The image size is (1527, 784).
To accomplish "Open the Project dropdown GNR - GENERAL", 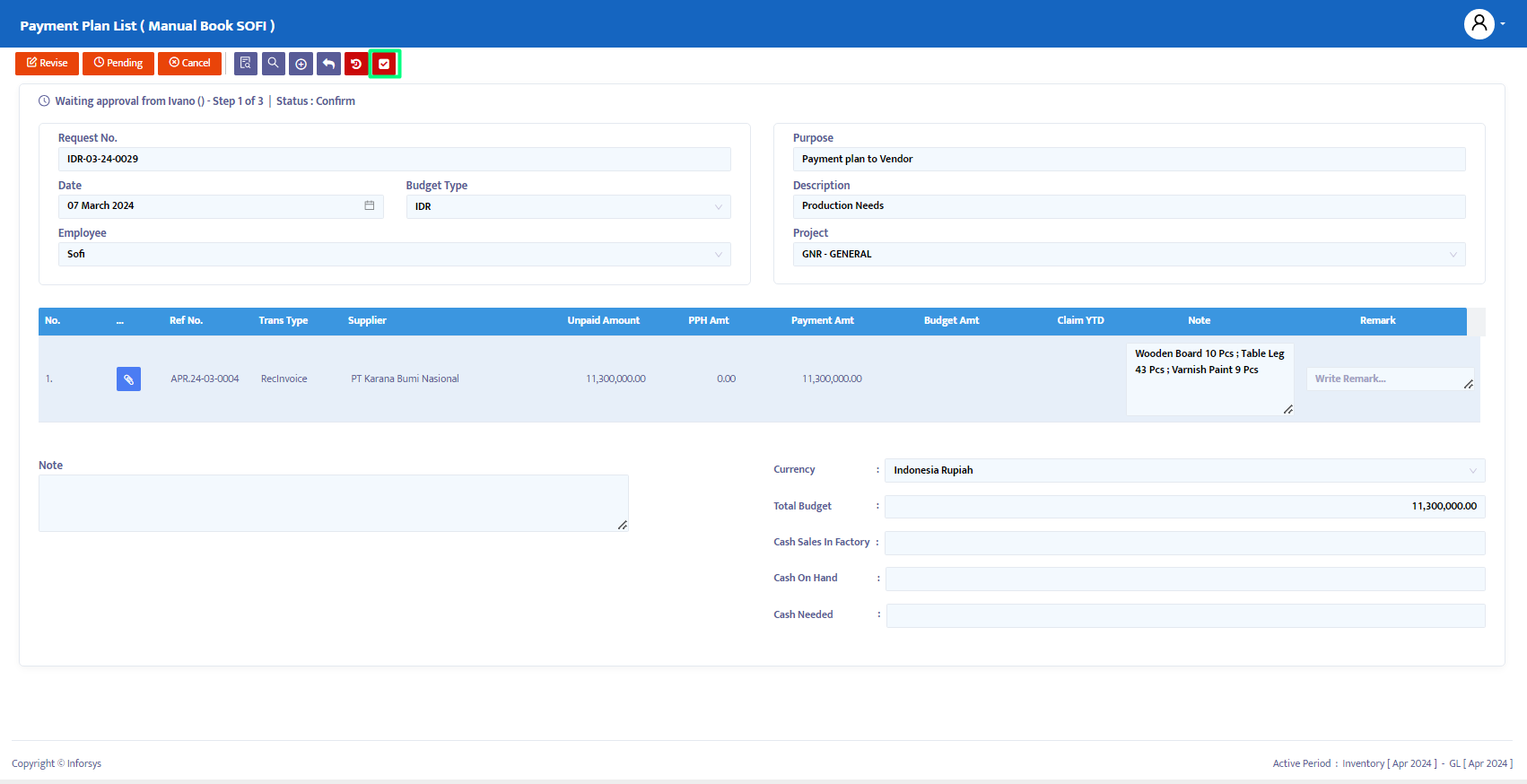I will [1129, 254].
